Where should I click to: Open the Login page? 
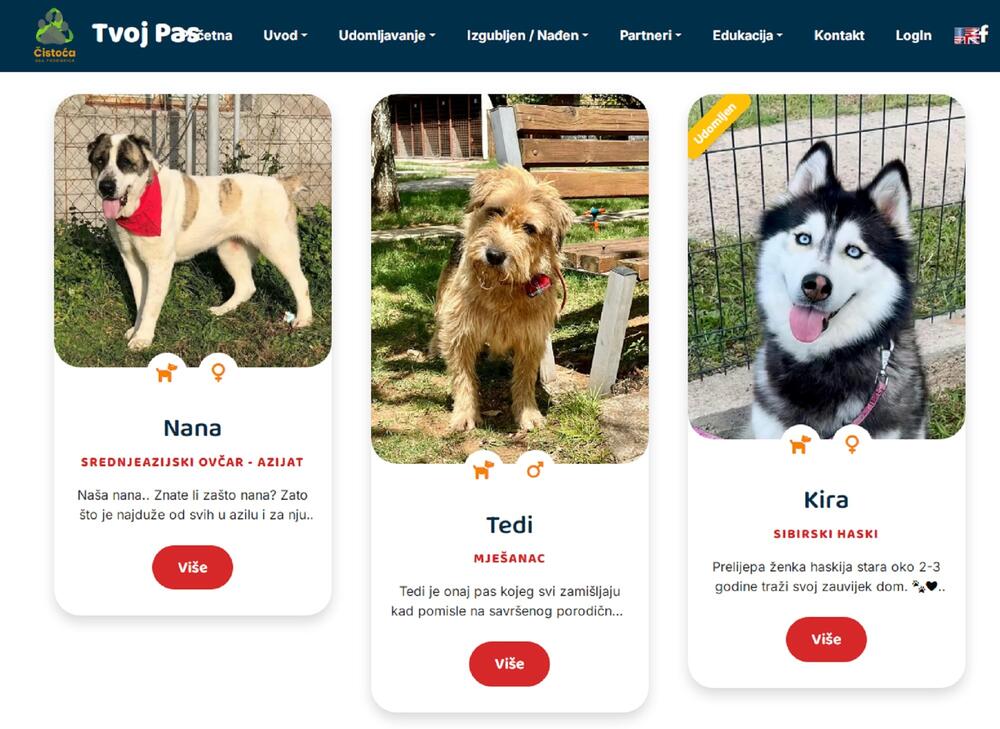[913, 36]
